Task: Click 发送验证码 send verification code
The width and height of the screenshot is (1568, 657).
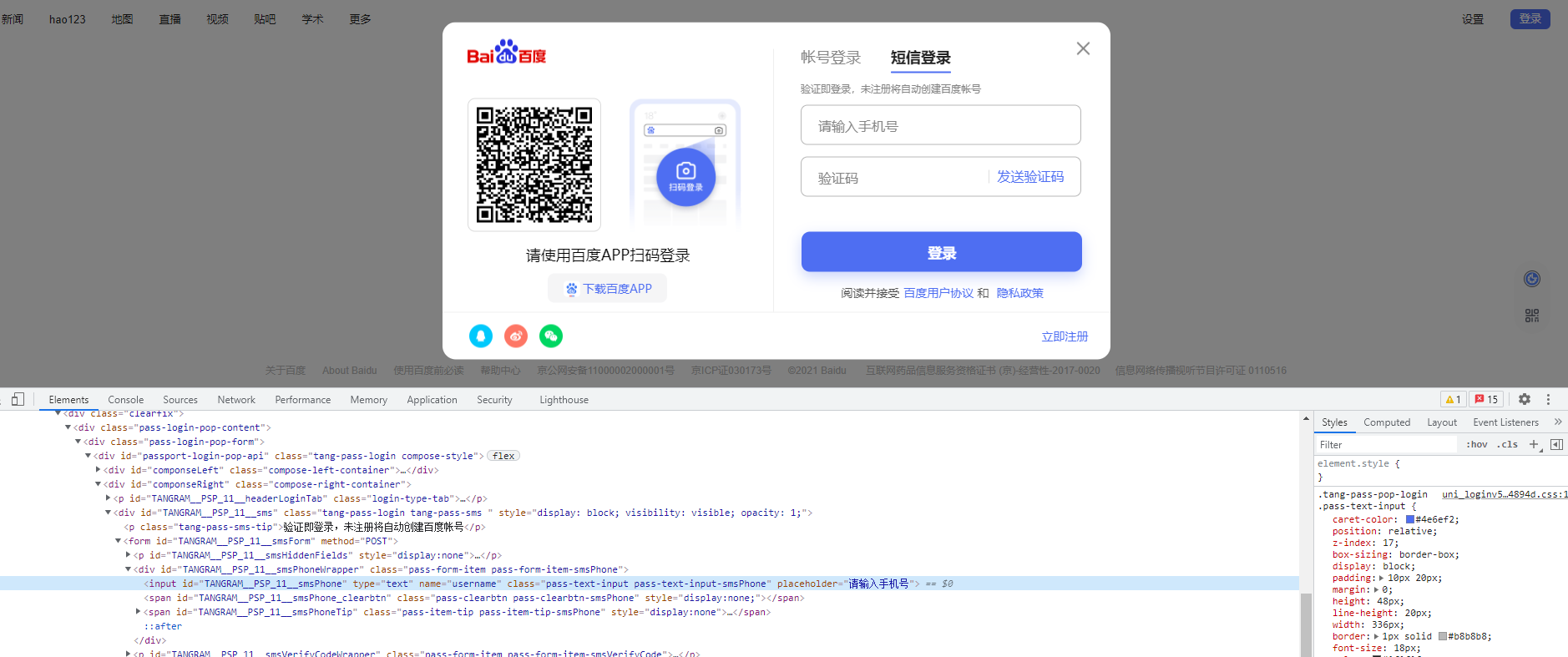Action: click(x=1030, y=177)
